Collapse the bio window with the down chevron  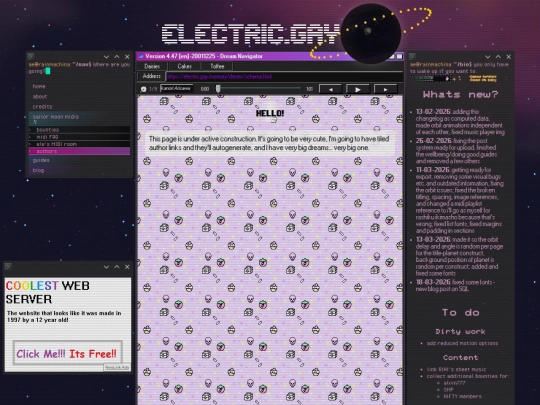488,57
